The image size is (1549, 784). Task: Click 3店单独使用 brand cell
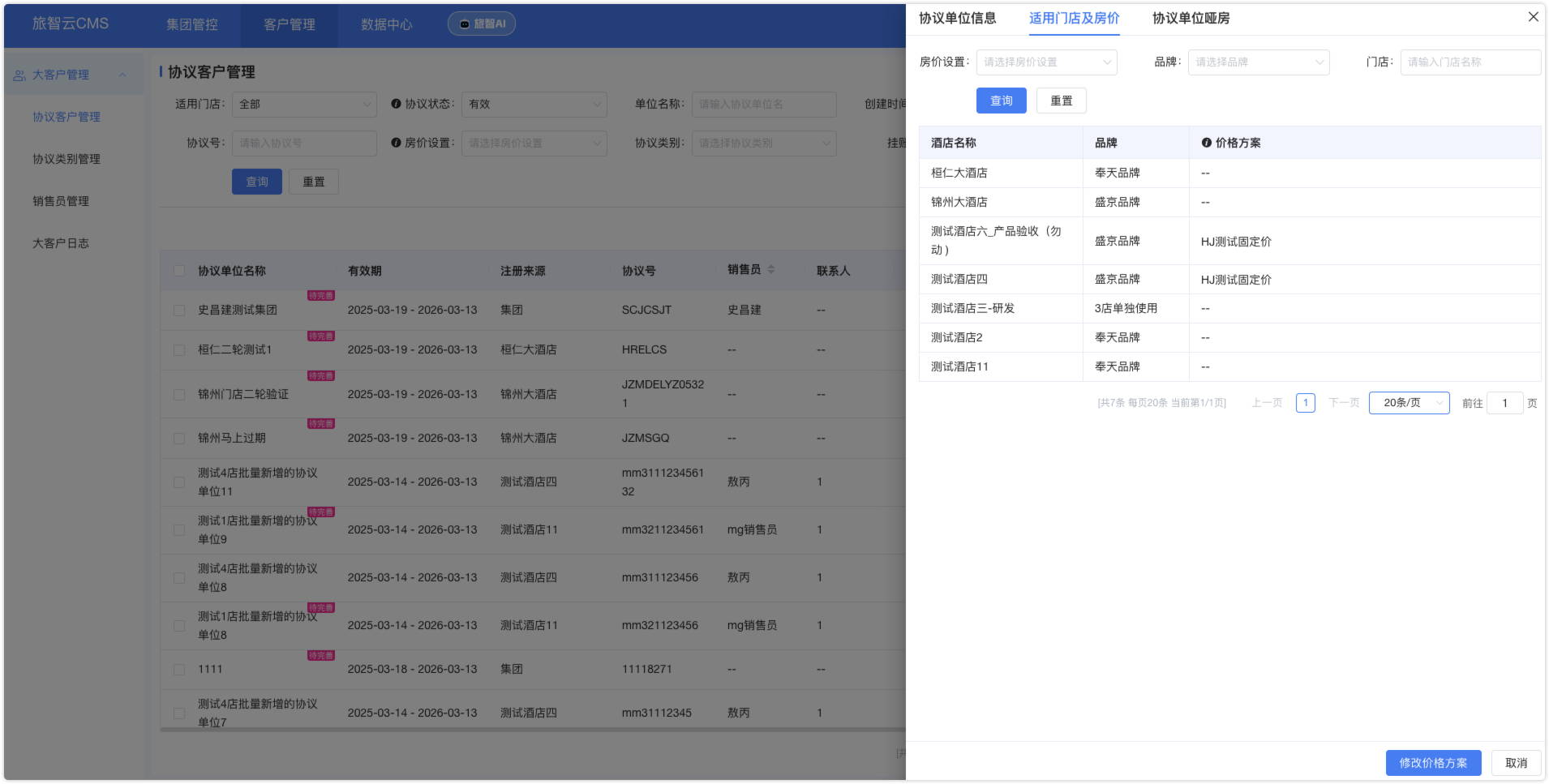coord(1126,308)
